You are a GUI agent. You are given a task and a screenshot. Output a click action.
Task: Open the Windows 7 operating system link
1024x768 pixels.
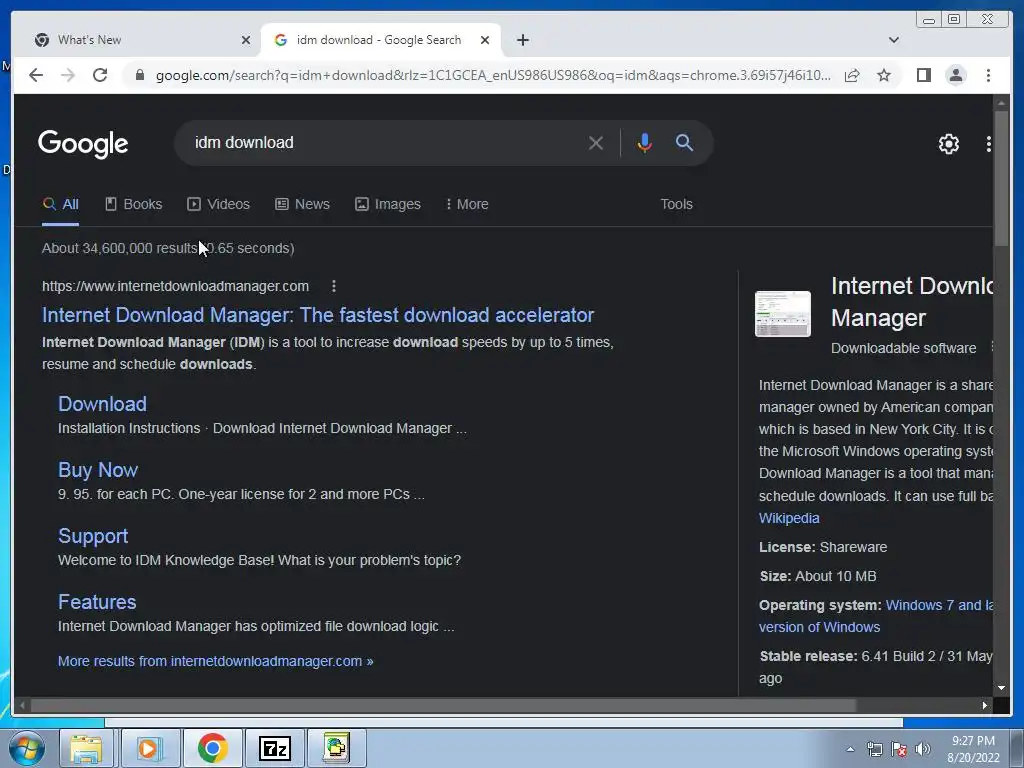939,605
